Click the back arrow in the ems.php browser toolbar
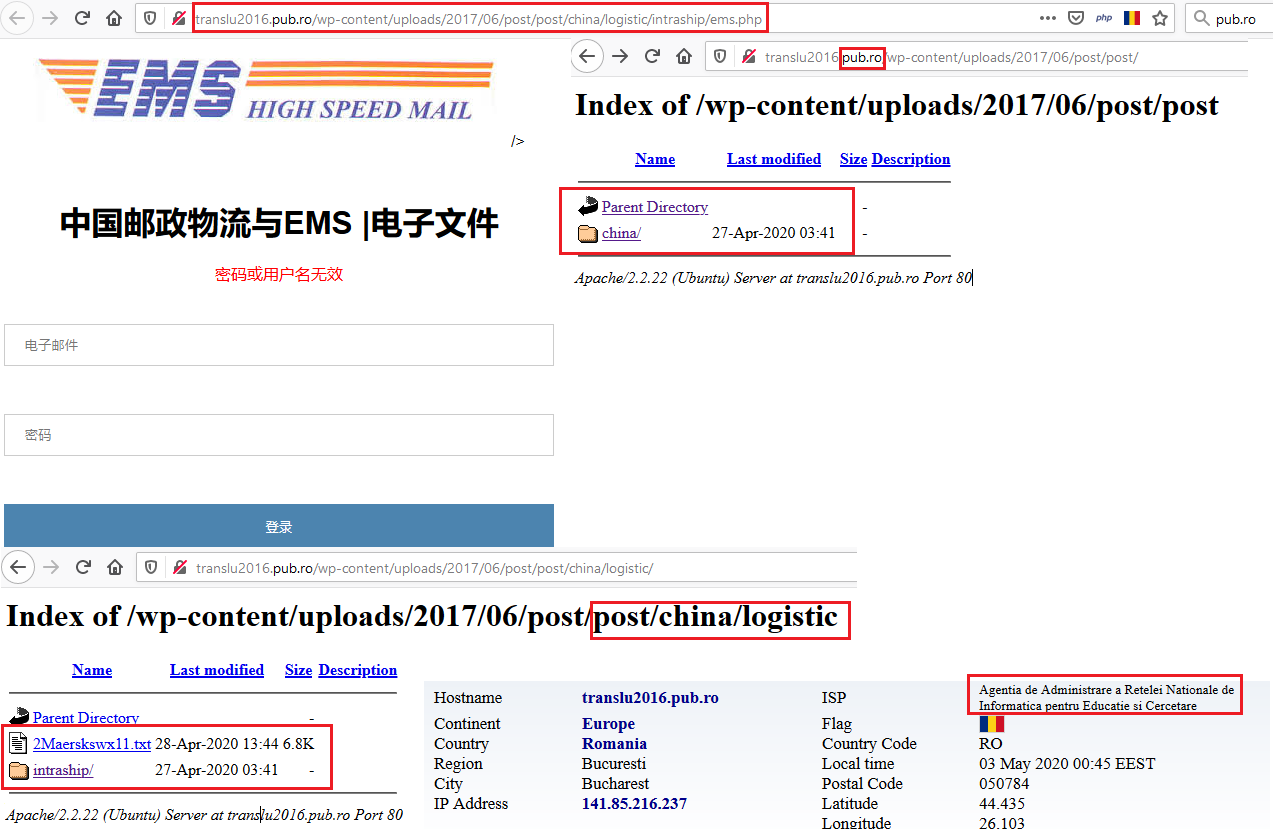1273x829 pixels. 18,18
